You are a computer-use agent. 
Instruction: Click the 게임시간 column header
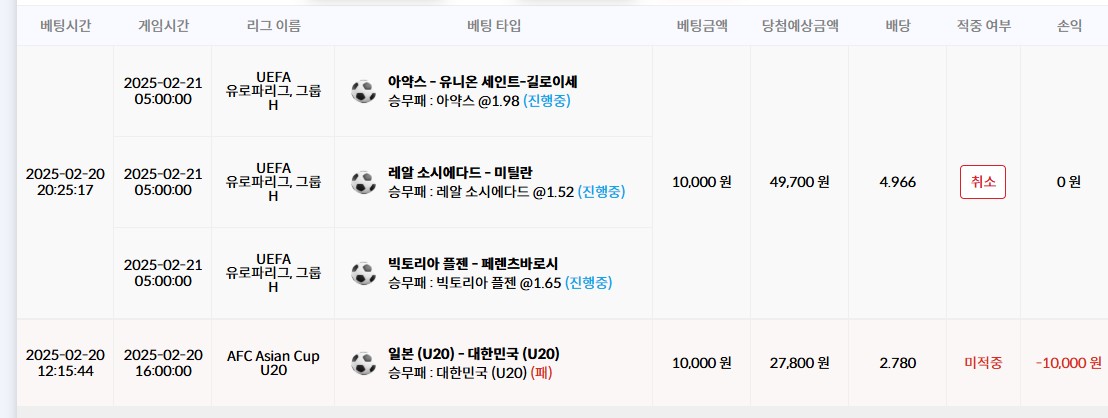pyautogui.click(x=163, y=26)
